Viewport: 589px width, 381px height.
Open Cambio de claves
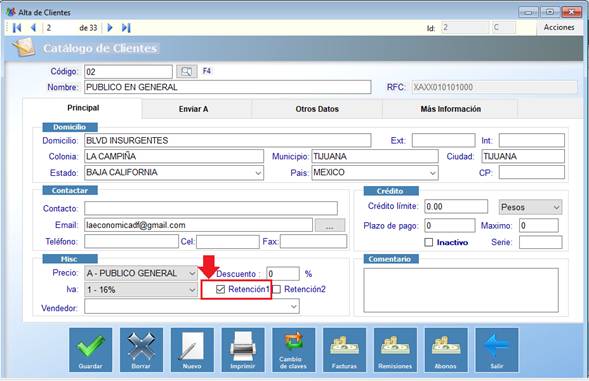point(293,350)
